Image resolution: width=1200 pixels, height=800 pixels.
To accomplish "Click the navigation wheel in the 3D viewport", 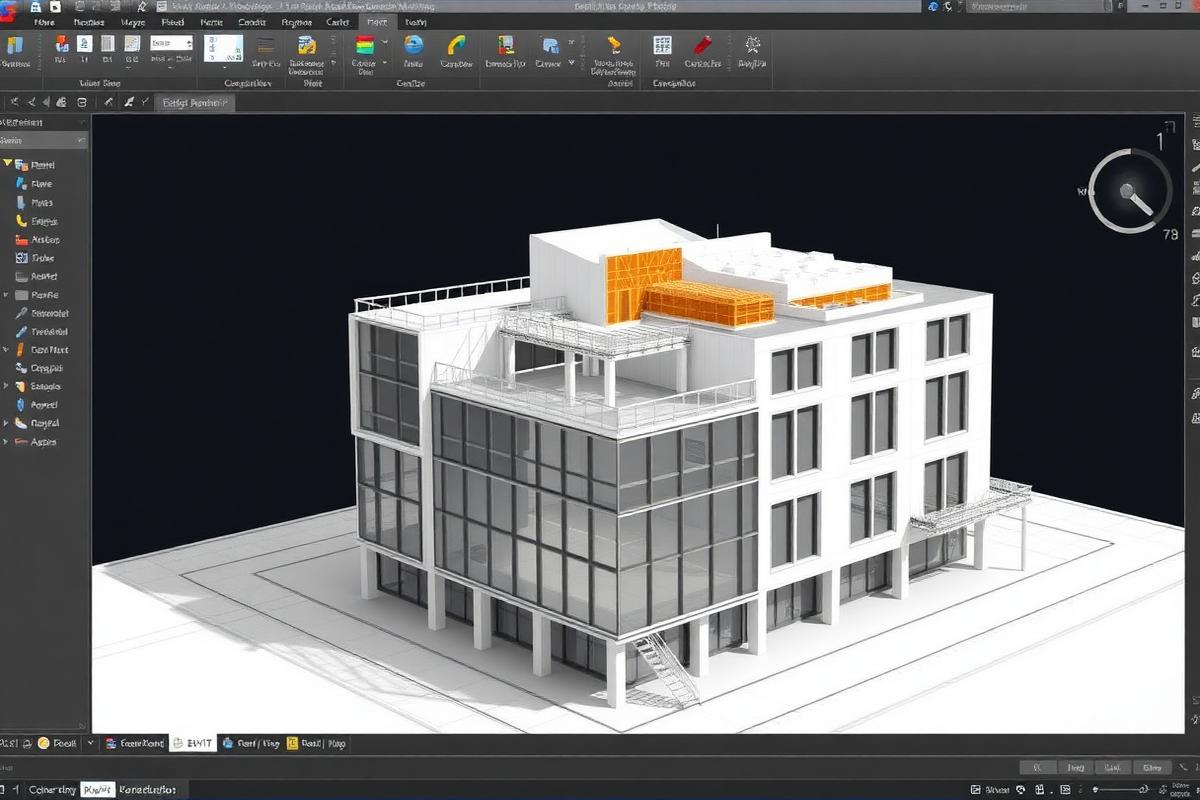I will point(1129,190).
